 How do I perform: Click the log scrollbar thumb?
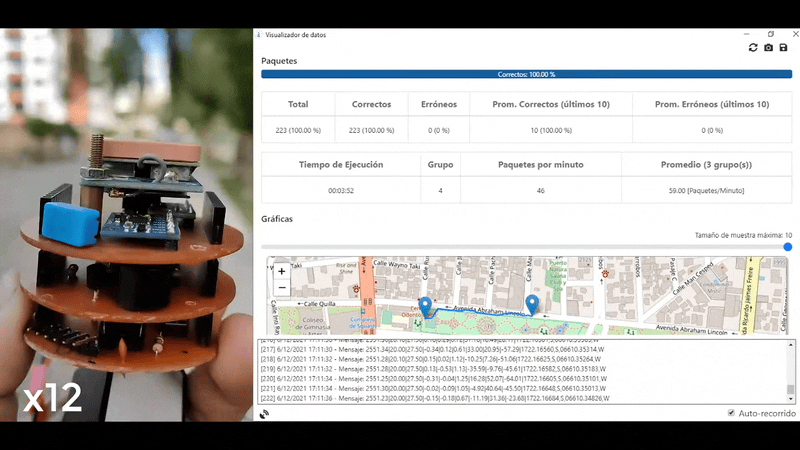click(790, 389)
